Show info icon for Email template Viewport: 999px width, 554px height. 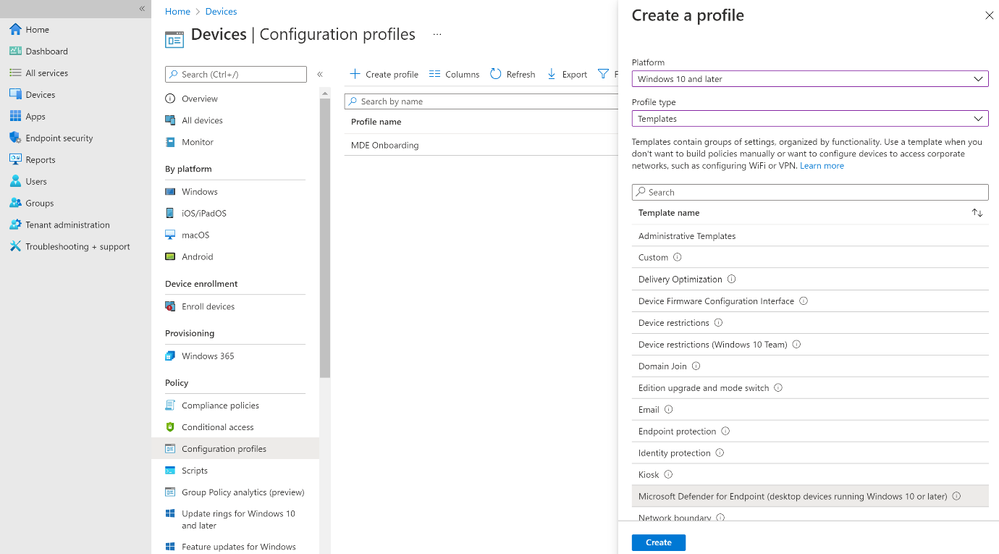668,409
